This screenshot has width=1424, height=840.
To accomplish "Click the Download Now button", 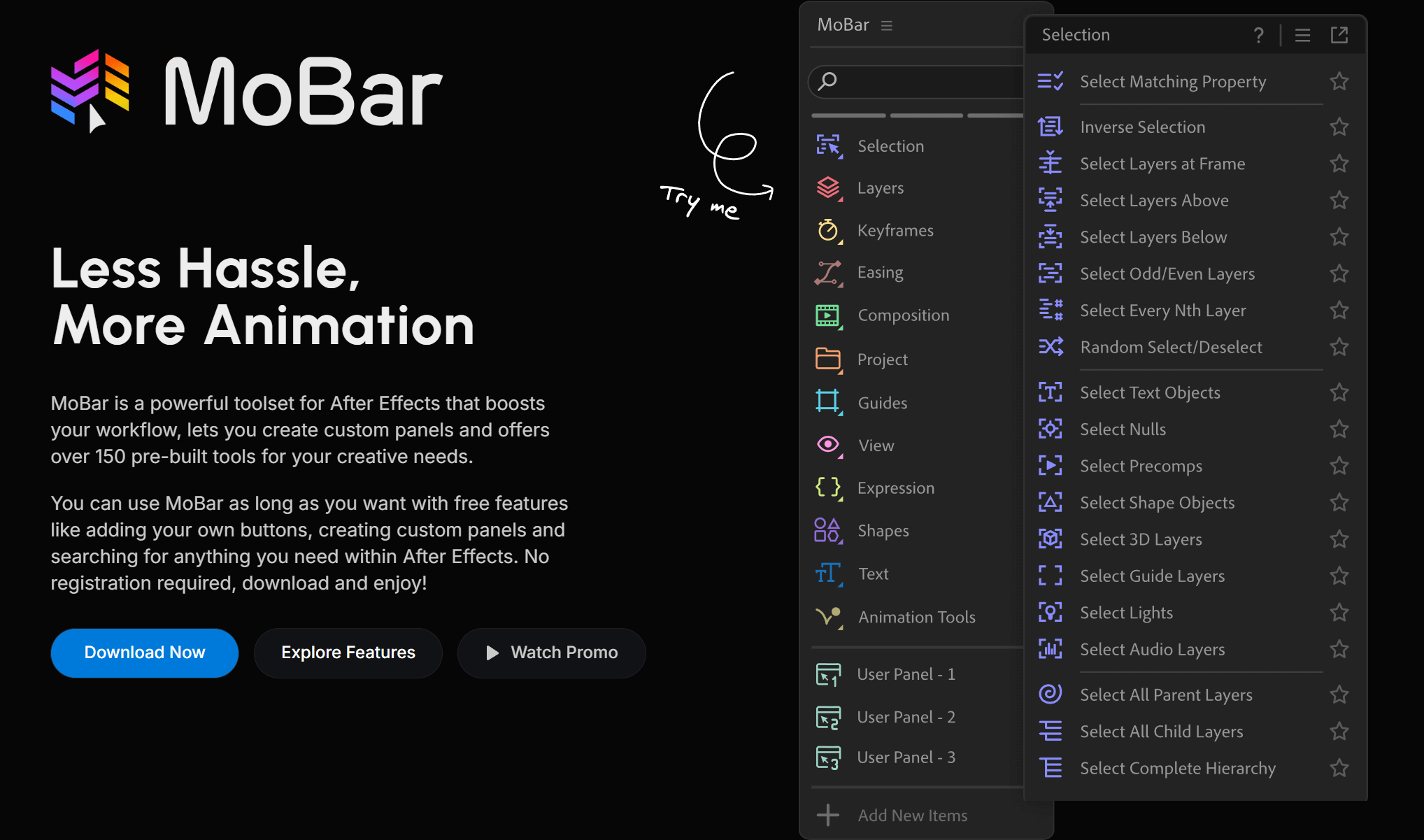I will [x=145, y=653].
